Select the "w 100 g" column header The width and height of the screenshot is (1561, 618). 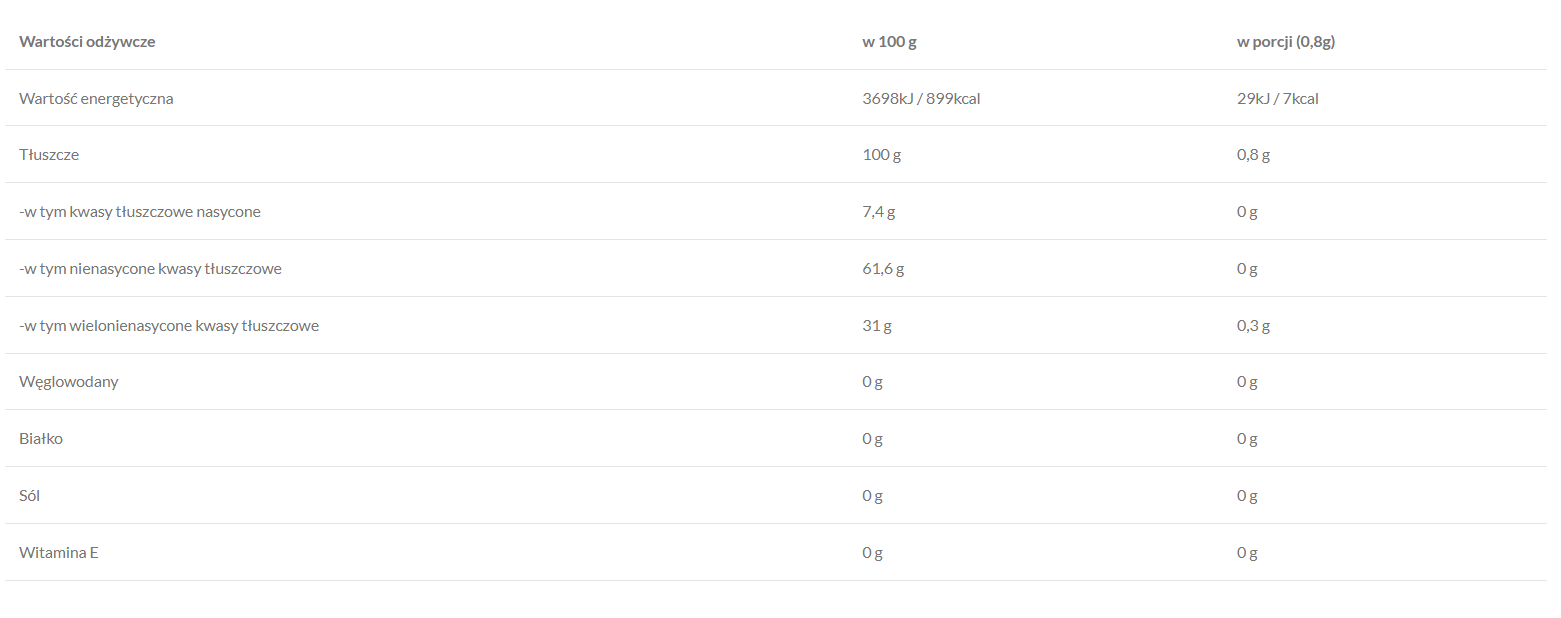coord(889,42)
